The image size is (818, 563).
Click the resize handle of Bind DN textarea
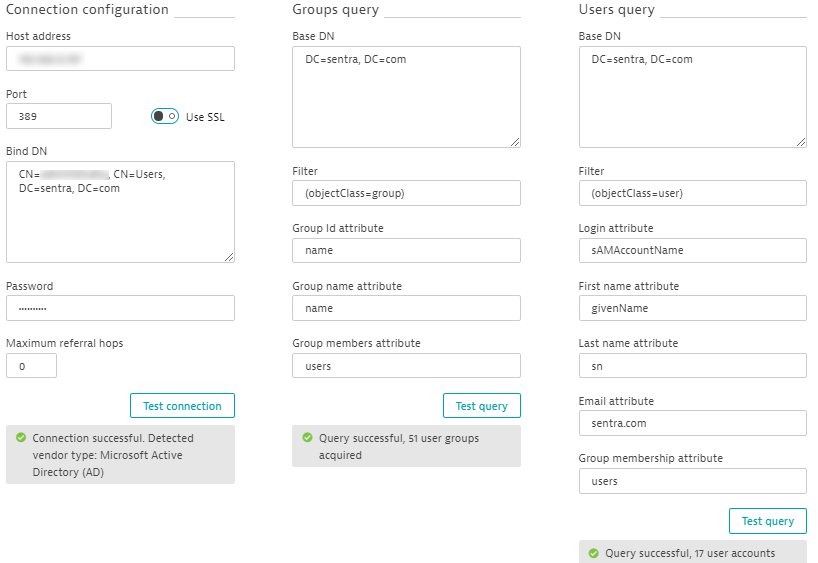(229, 256)
